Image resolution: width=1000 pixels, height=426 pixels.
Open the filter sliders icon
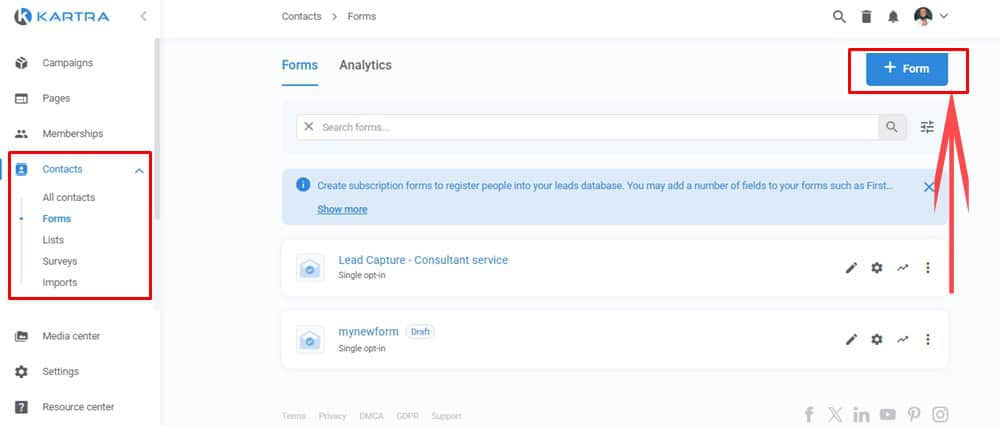[x=927, y=127]
